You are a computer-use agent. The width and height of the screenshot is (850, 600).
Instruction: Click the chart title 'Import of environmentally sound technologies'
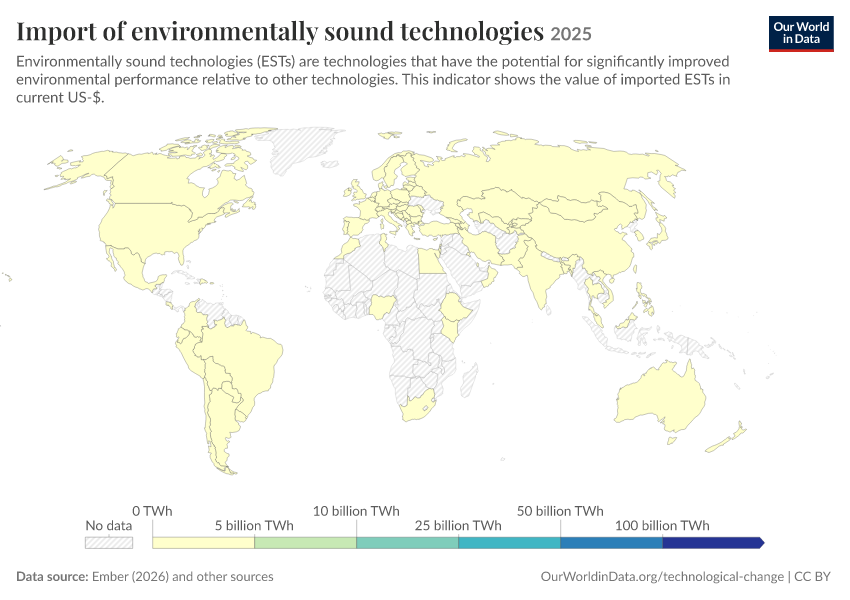point(280,31)
